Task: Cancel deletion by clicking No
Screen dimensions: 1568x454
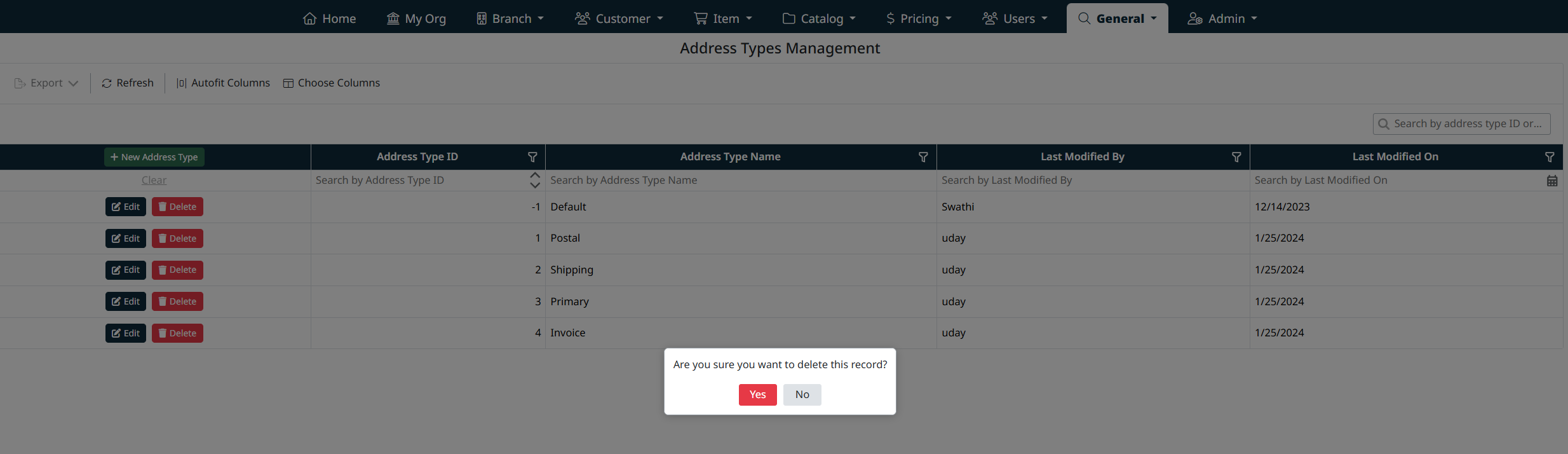Action: pyautogui.click(x=802, y=395)
